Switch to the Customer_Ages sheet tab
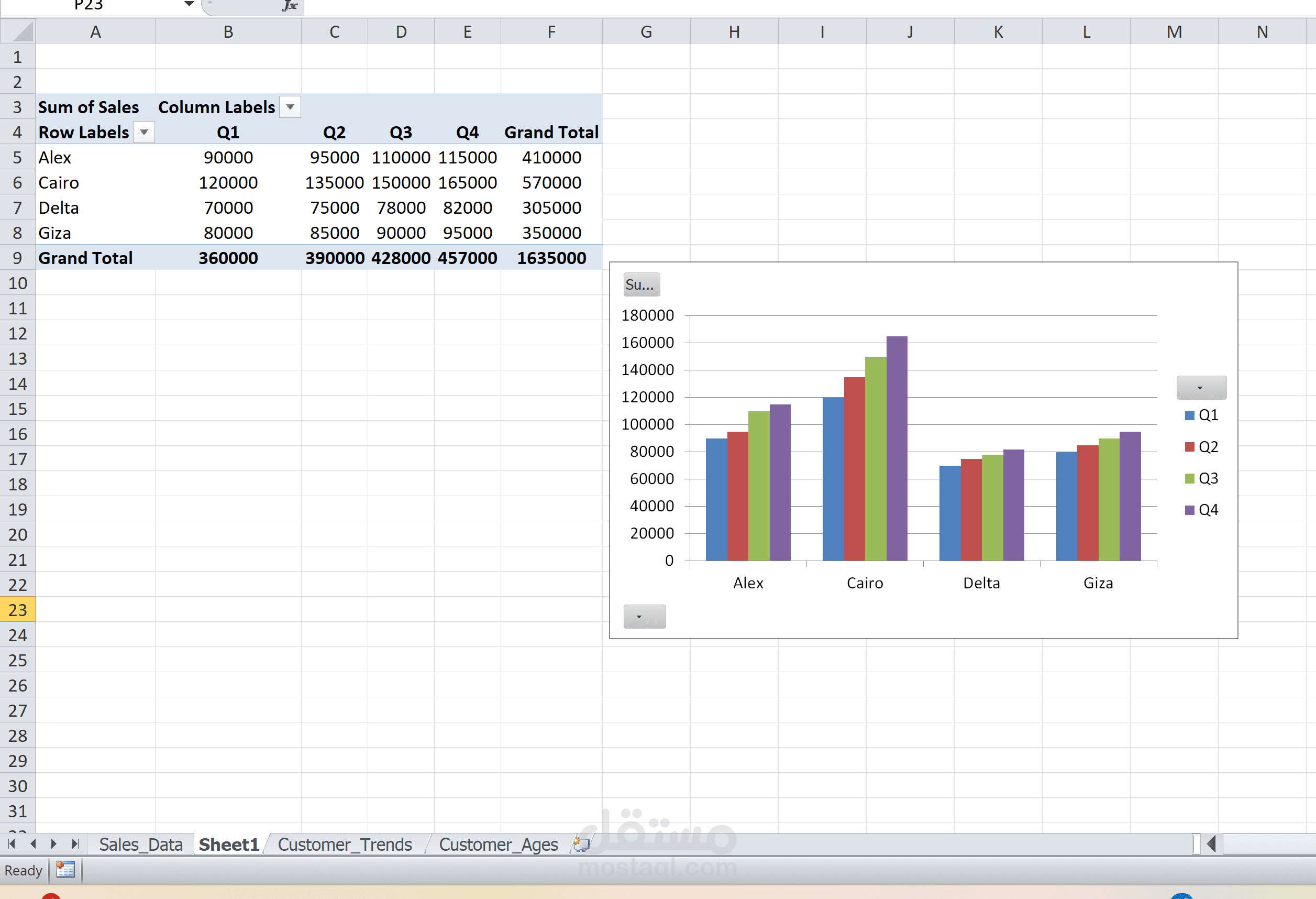The width and height of the screenshot is (1316, 899). click(x=499, y=844)
